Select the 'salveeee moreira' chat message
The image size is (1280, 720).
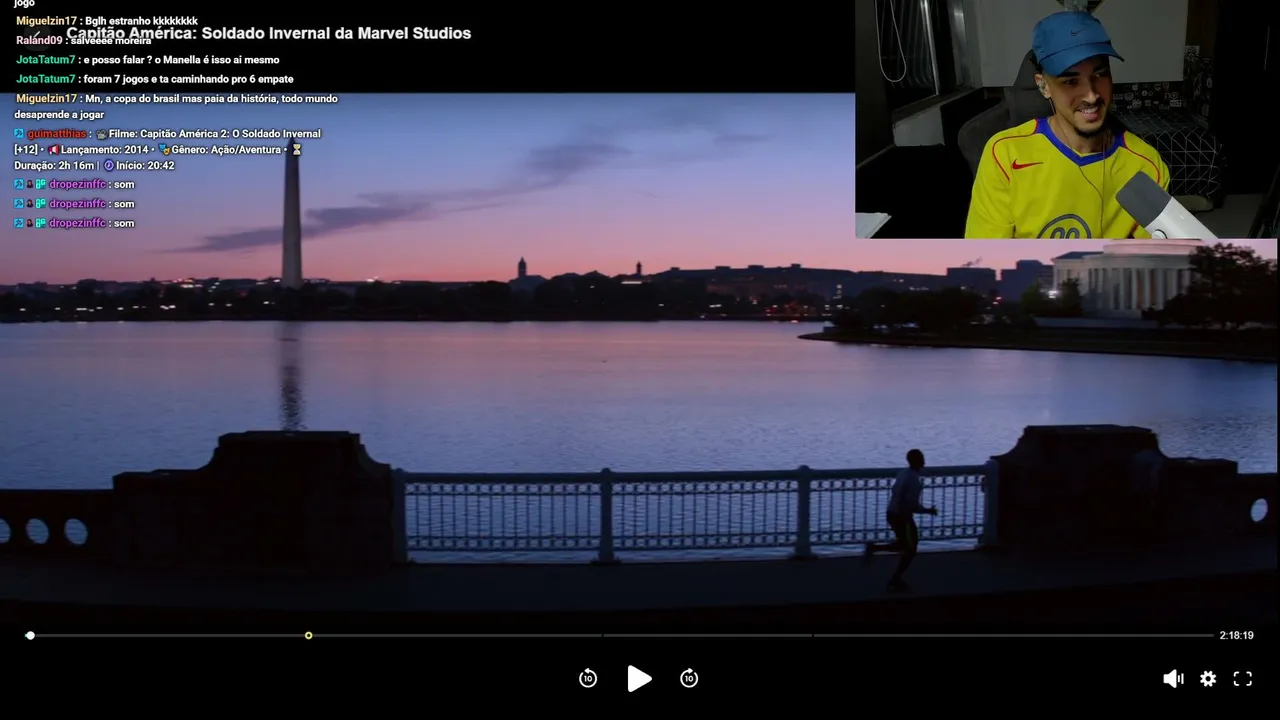111,41
